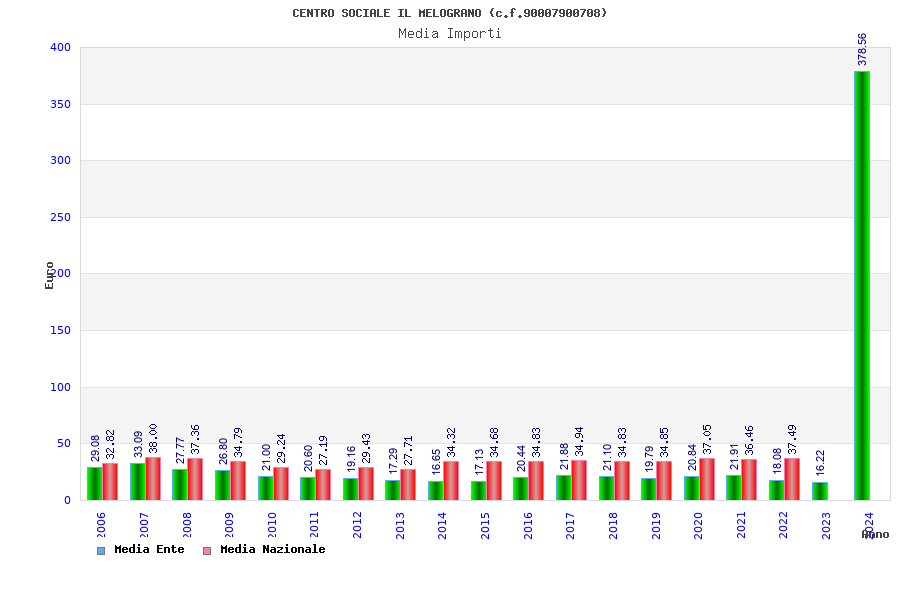Click the 'Media Ente' legend label

click(x=149, y=549)
